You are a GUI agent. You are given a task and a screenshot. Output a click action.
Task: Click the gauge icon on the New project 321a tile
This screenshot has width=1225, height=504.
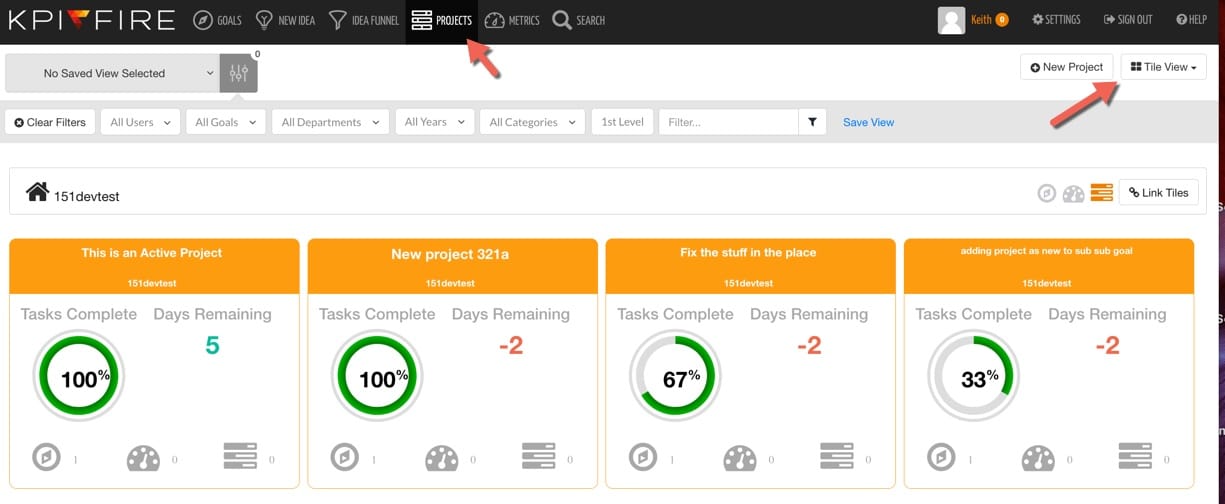pyautogui.click(x=441, y=458)
